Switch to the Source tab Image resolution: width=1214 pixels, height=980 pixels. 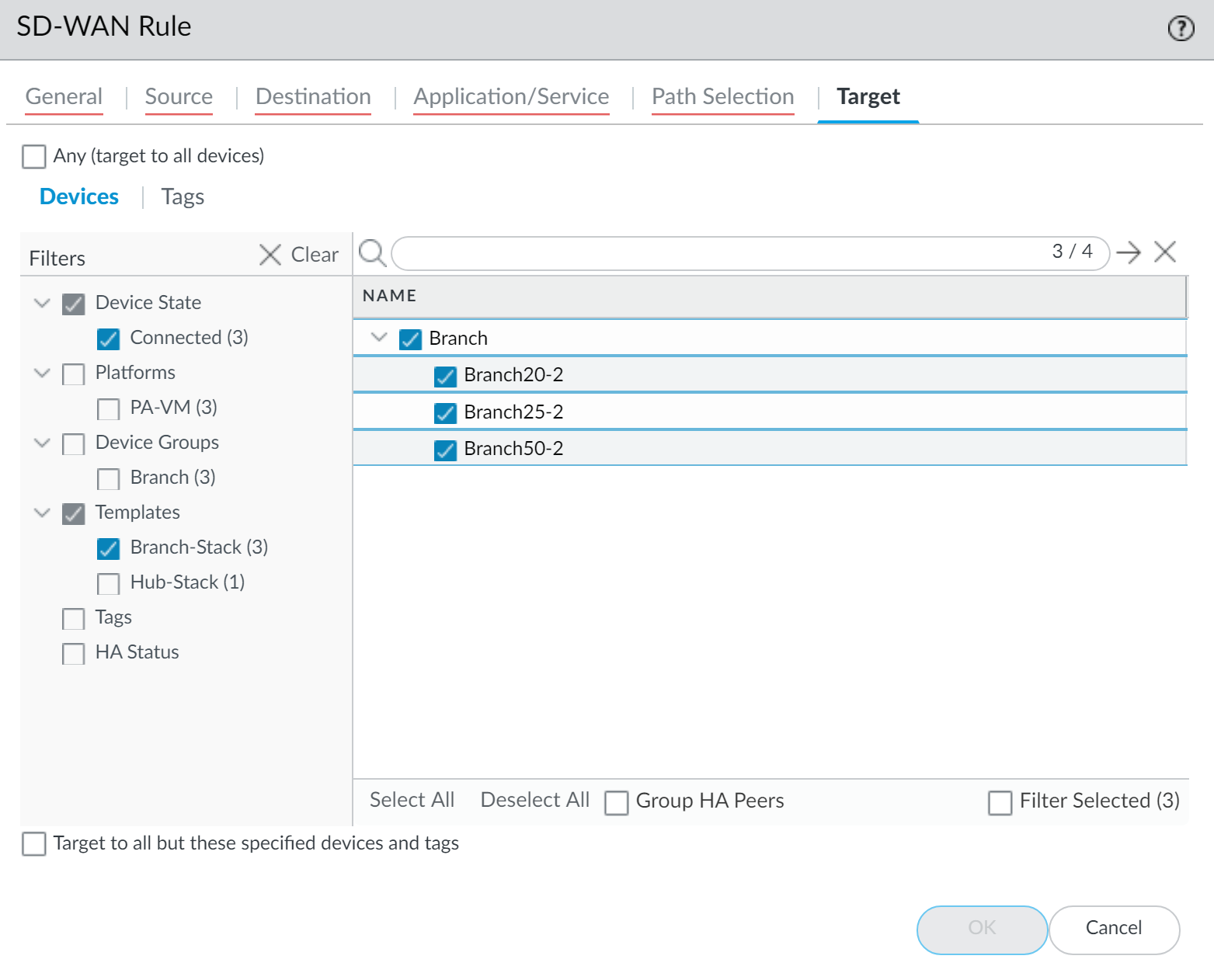click(x=179, y=96)
